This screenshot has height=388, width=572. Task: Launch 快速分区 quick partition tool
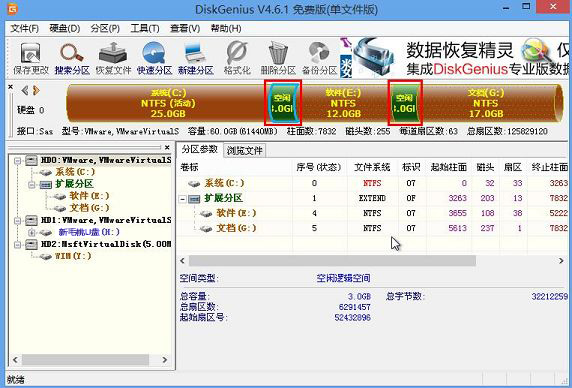[154, 58]
